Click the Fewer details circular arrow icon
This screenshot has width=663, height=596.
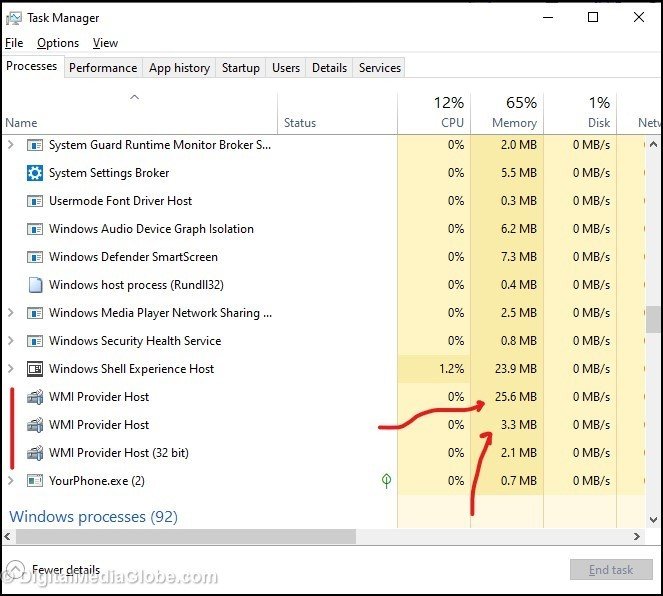[15, 569]
